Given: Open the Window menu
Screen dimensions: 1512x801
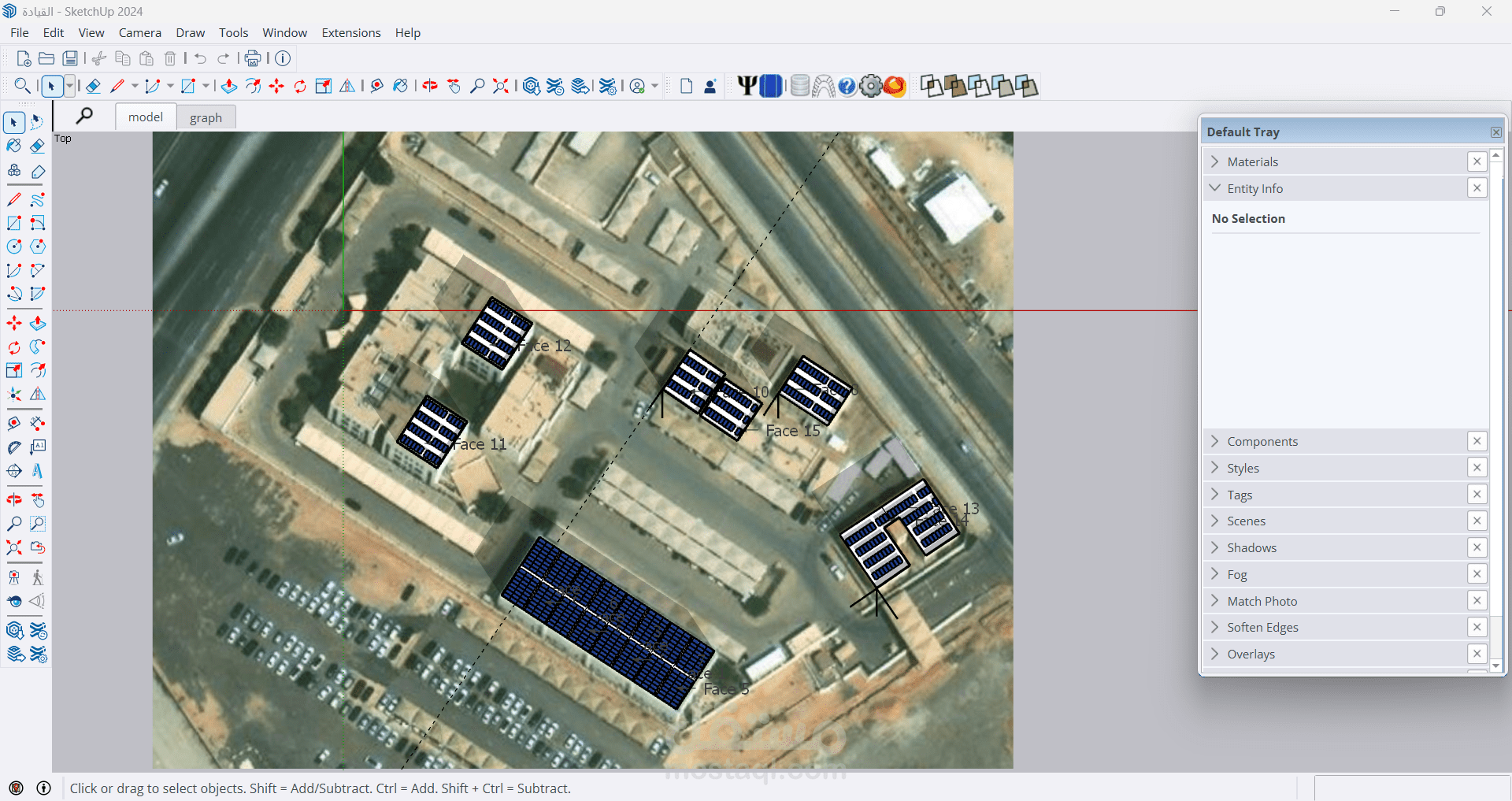Looking at the screenshot, I should tap(285, 32).
